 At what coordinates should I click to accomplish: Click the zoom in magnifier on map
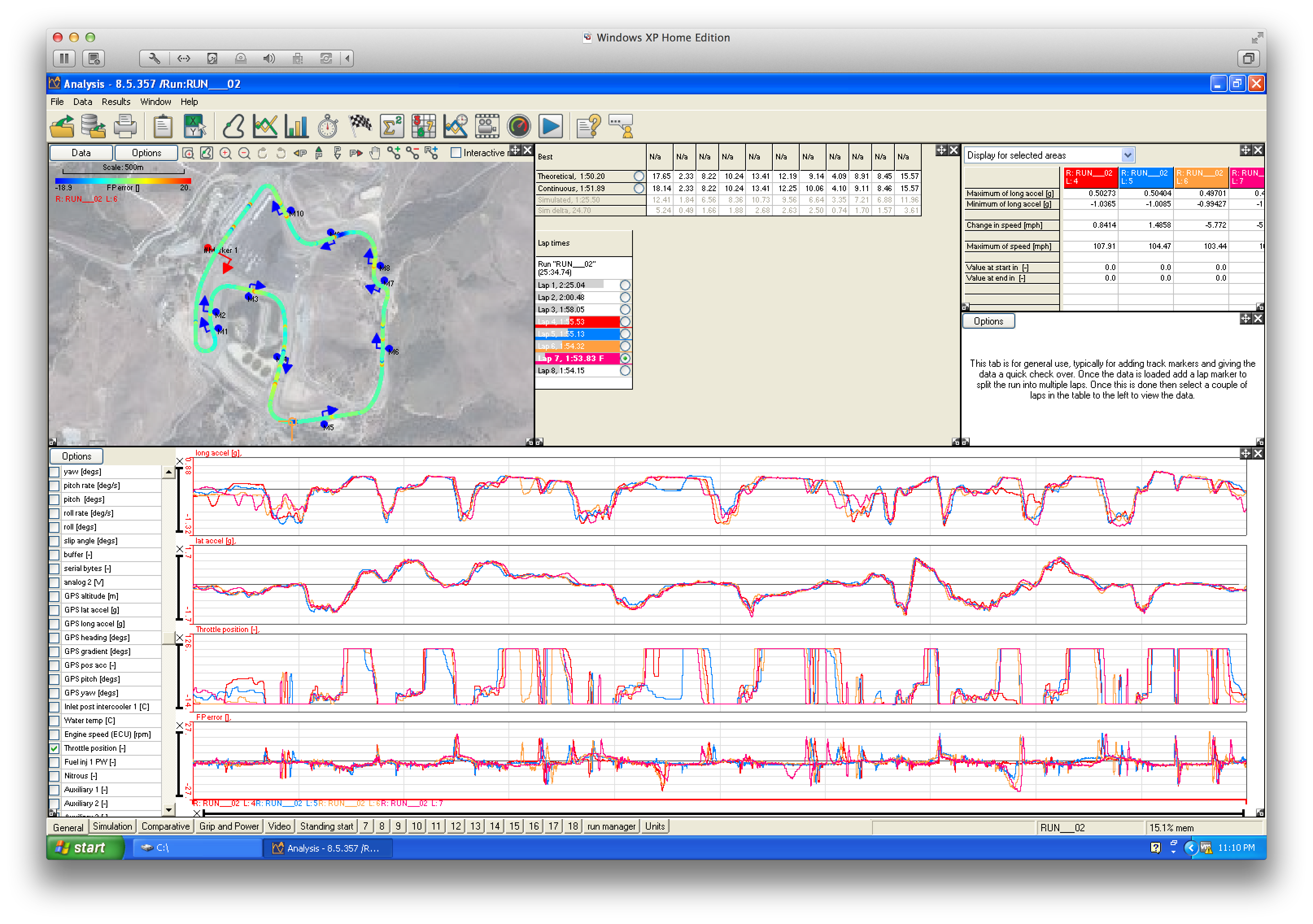click(x=225, y=153)
